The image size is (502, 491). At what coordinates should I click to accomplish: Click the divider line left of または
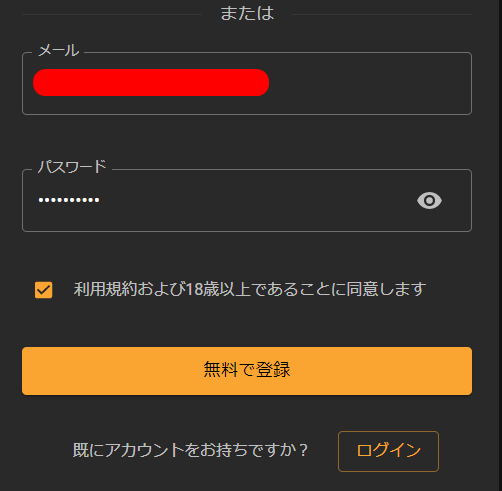[x=112, y=14]
